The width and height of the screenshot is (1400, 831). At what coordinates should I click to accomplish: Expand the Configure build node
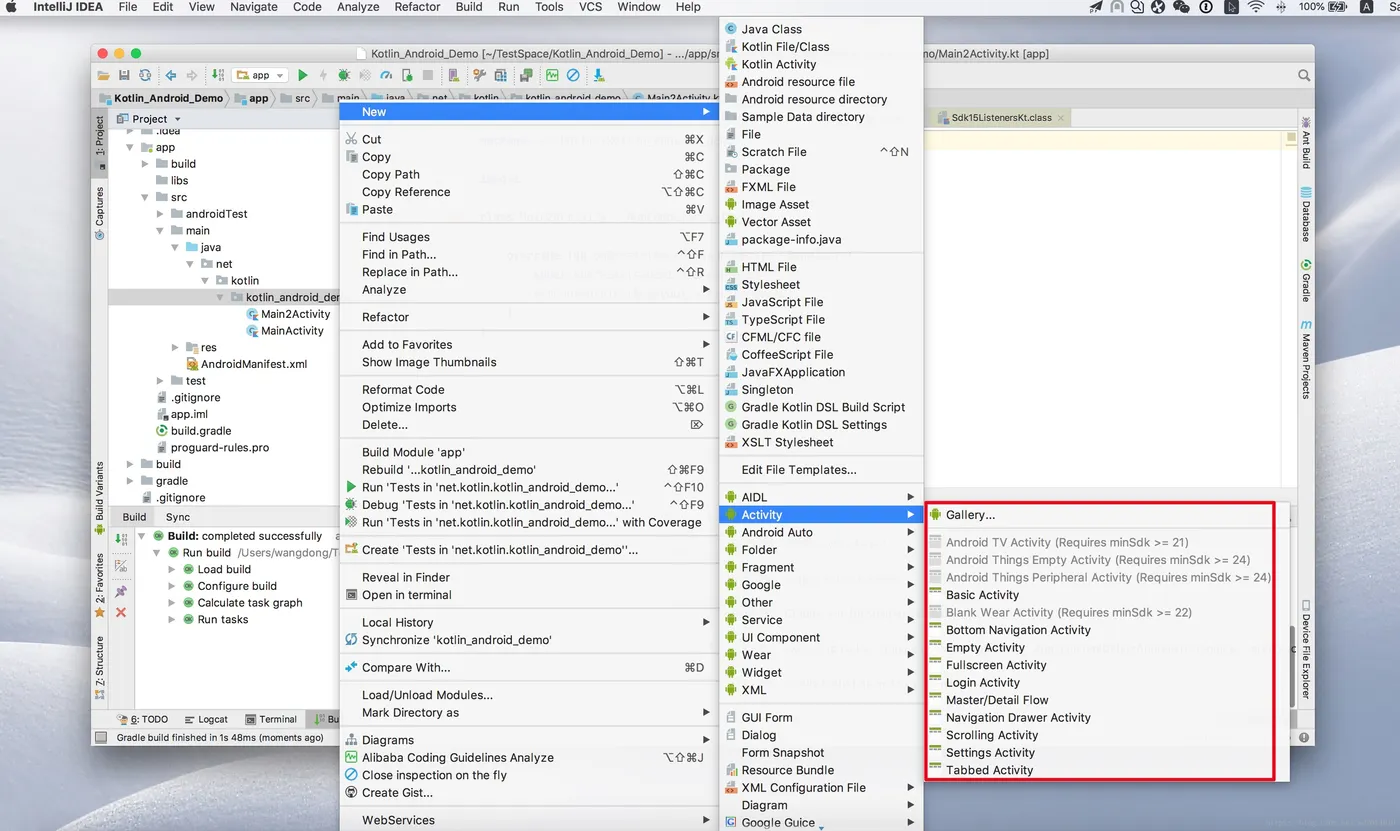(x=171, y=586)
